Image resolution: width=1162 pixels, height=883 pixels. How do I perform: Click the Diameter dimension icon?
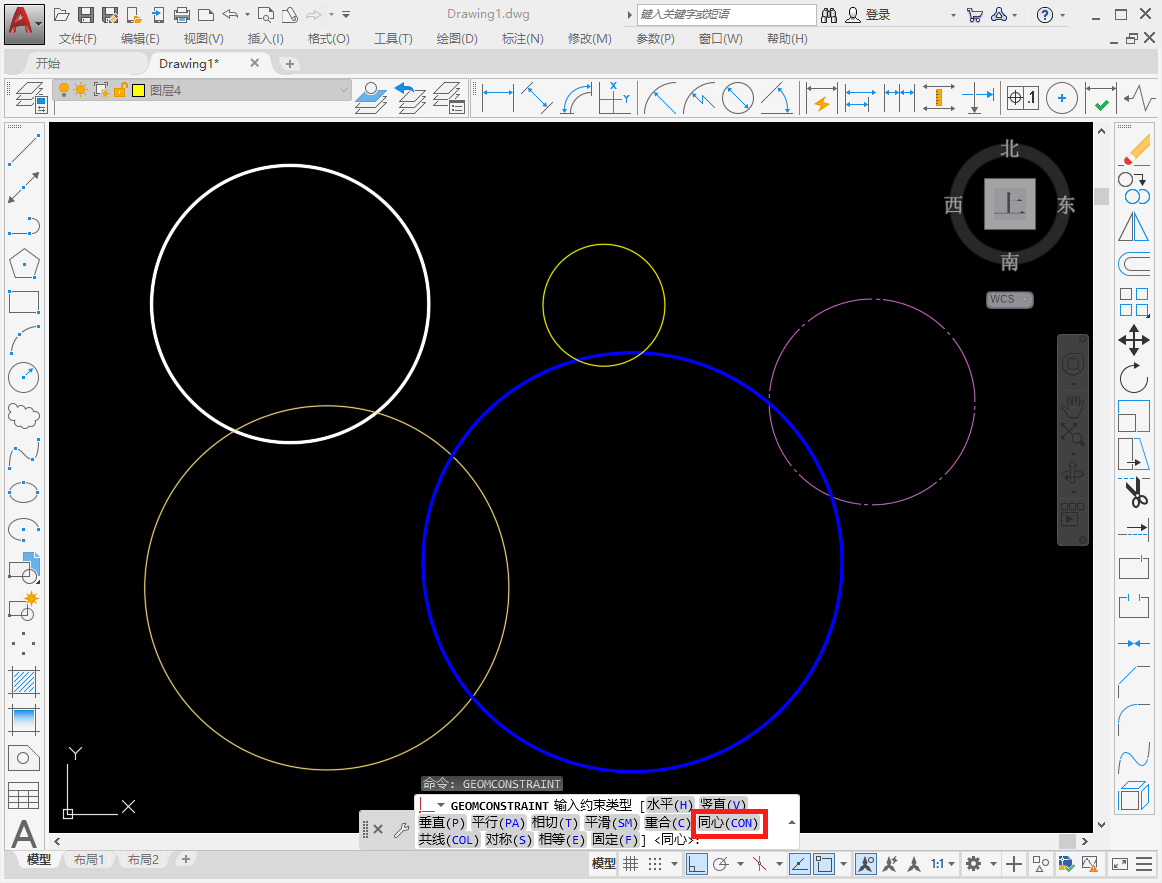737,98
